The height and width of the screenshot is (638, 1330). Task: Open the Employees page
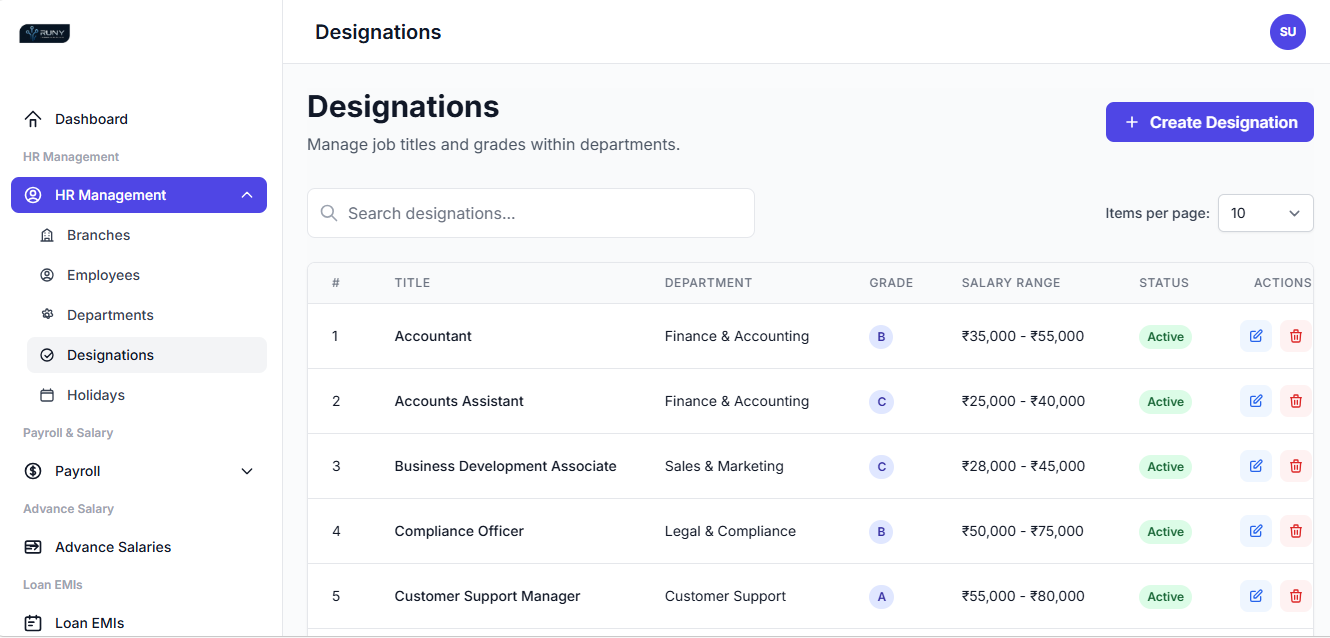(147, 275)
